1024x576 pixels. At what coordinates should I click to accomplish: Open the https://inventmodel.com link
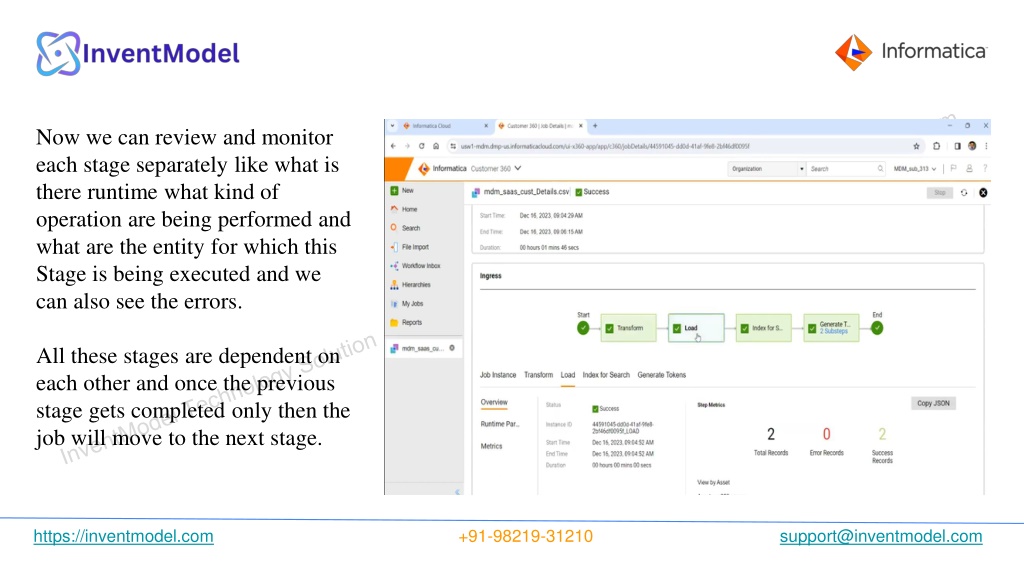coord(123,536)
